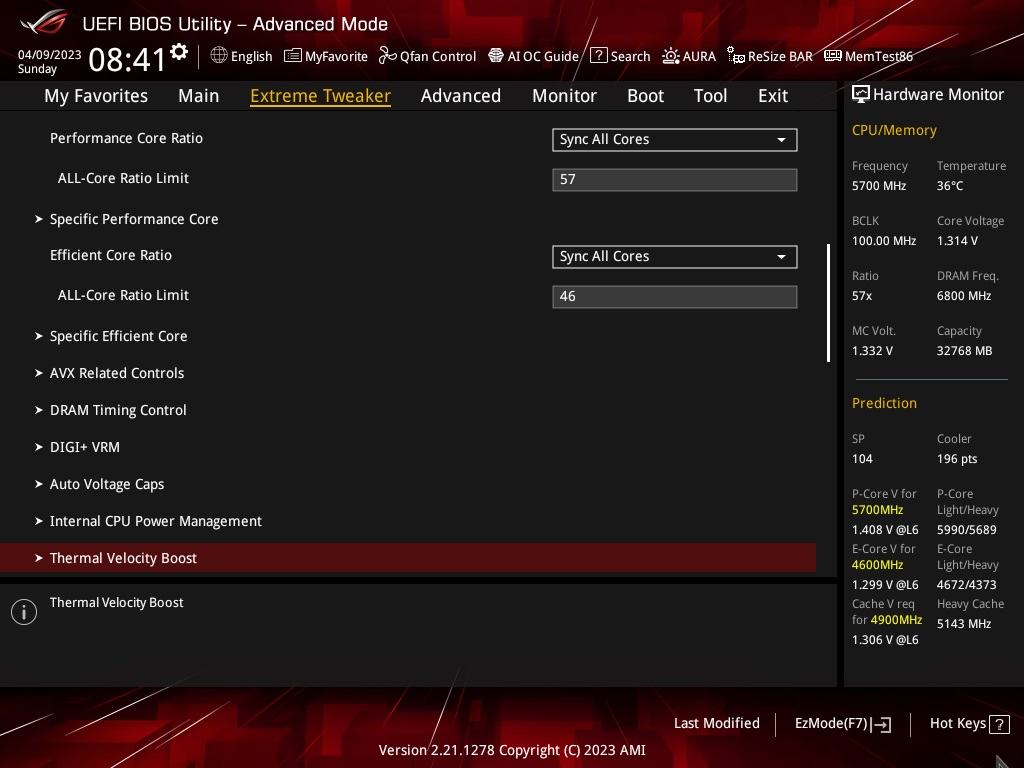Screen dimensions: 1024x768
Task: Open the Exit tab
Action: click(x=773, y=96)
